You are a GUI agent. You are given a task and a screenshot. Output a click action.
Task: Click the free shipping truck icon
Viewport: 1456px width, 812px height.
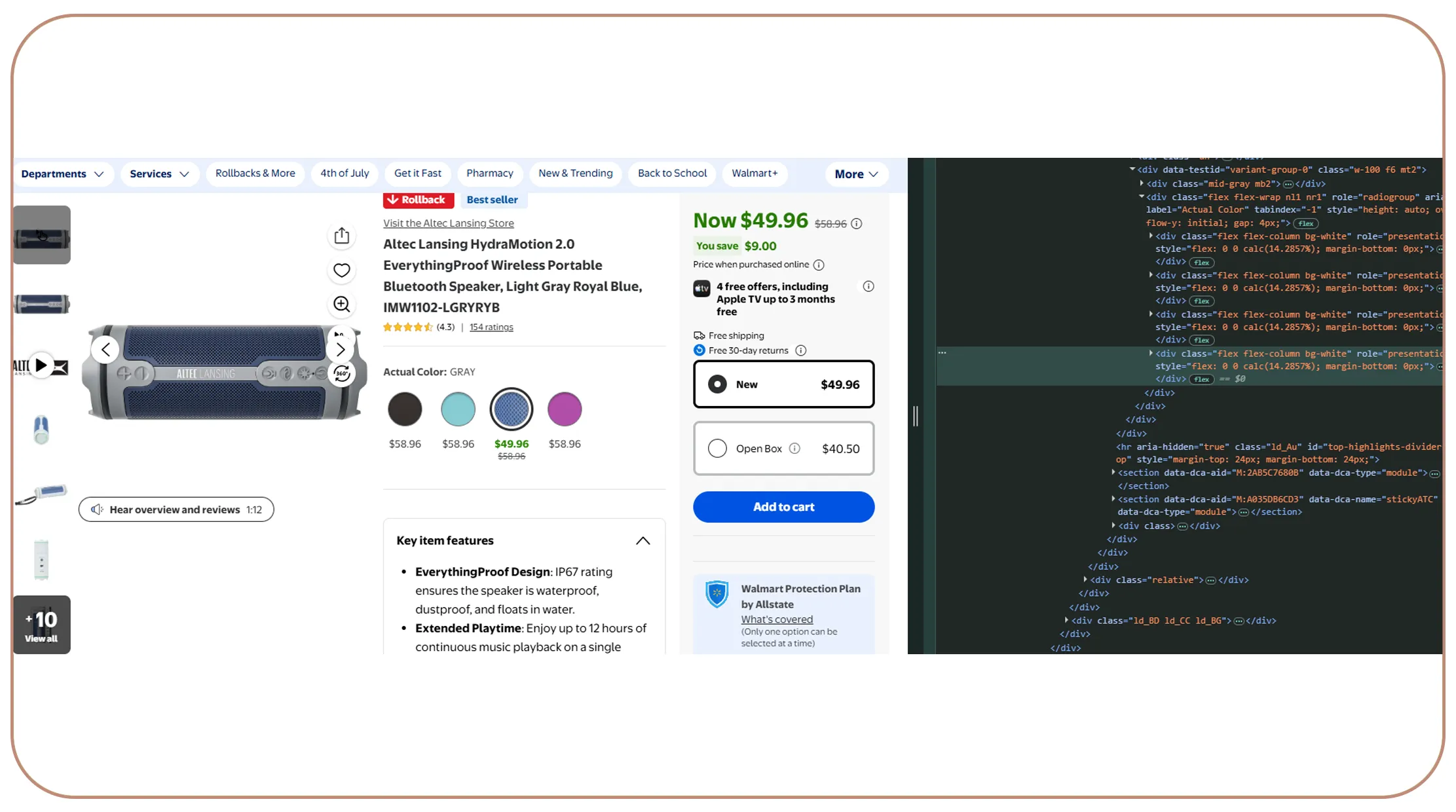coord(700,336)
